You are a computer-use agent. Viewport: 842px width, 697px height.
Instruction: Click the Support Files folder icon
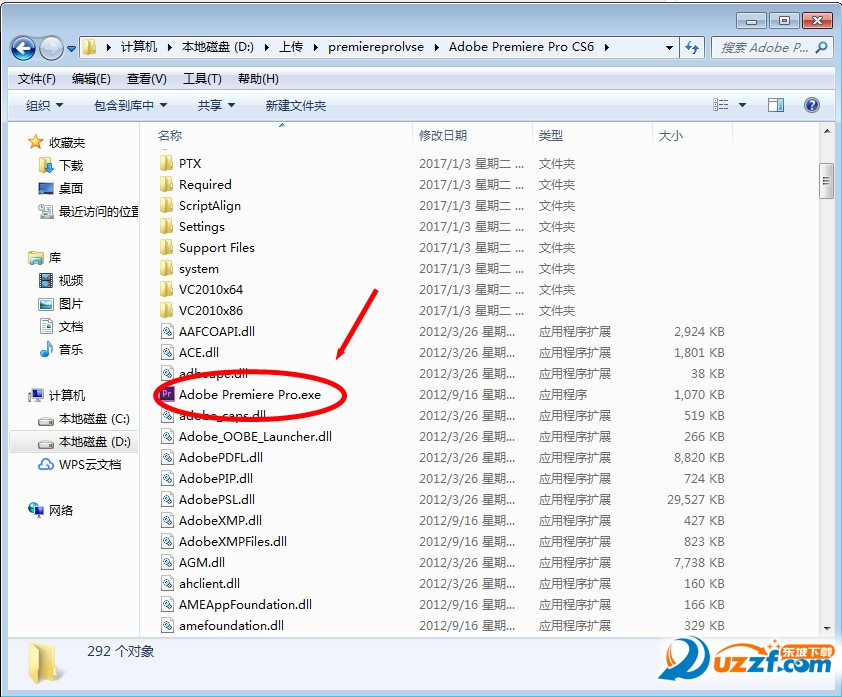(166, 247)
